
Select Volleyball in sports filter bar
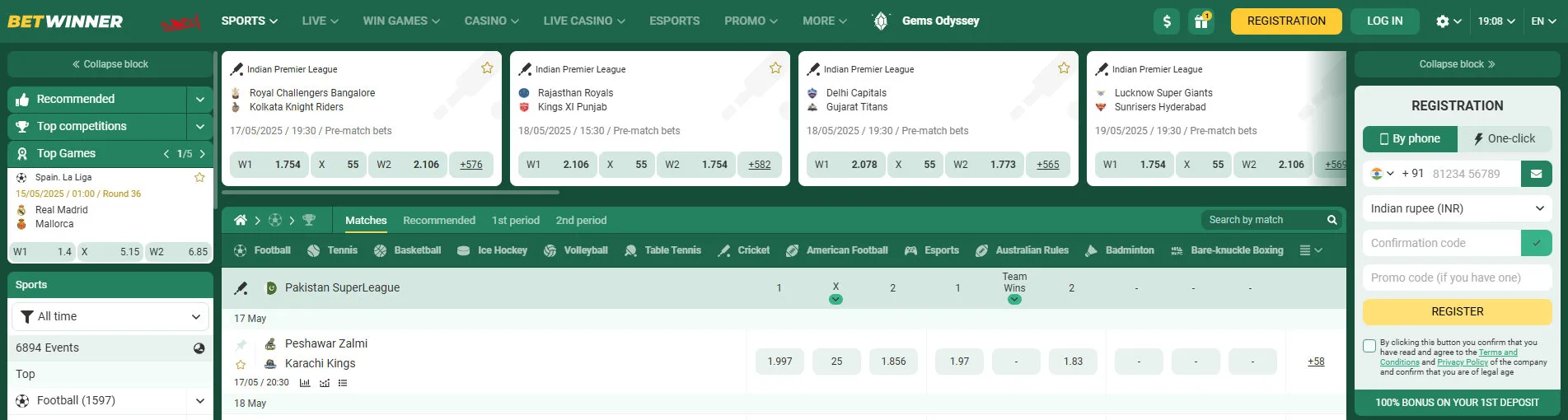pos(575,250)
